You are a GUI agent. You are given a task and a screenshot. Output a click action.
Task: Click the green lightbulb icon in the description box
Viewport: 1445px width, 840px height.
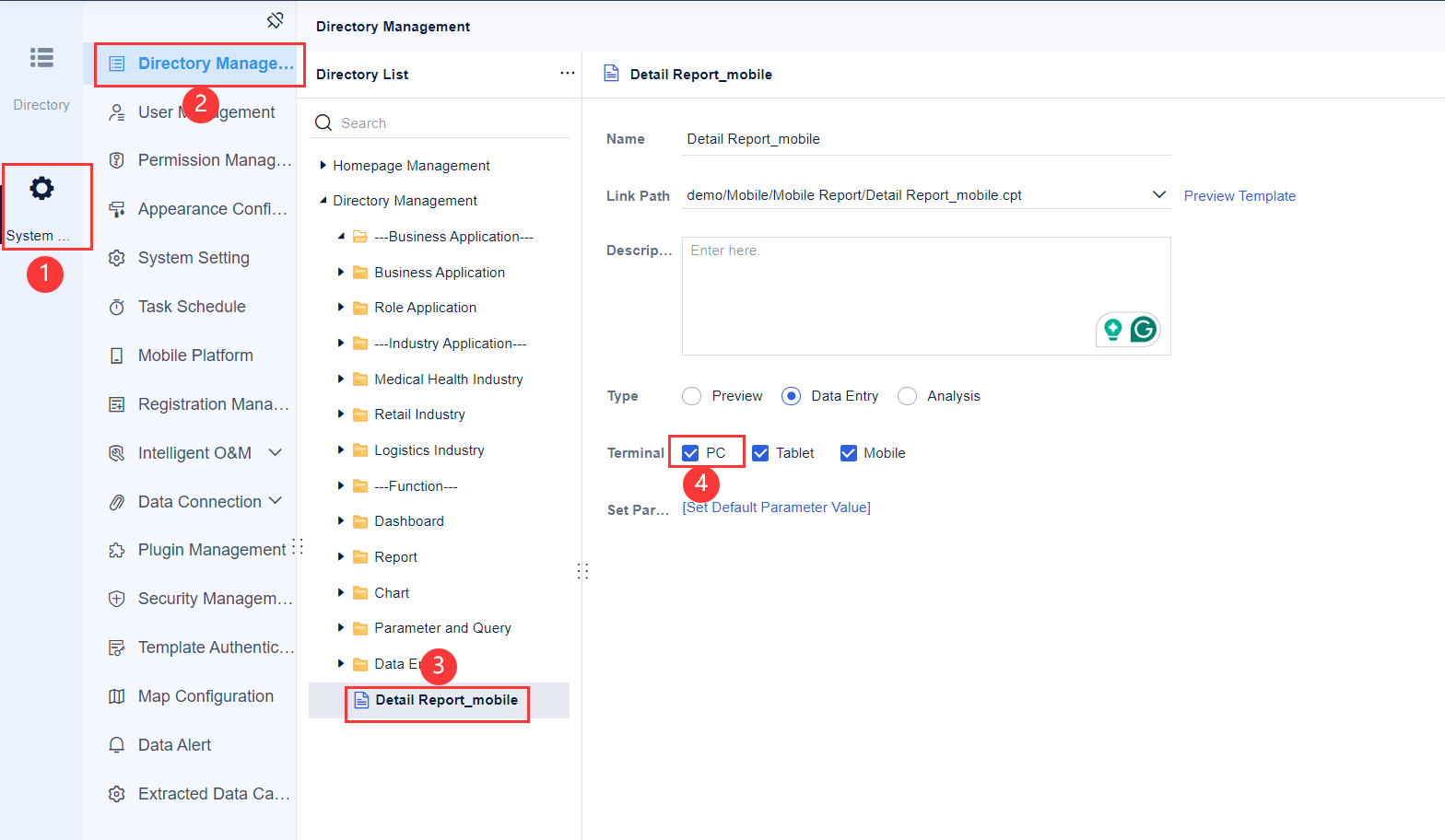(1113, 329)
